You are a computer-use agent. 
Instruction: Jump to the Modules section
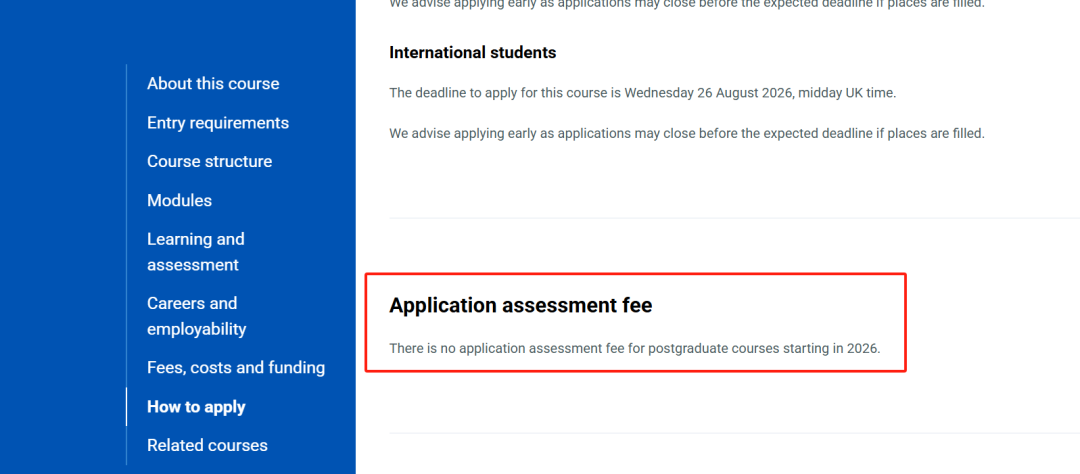tap(179, 201)
